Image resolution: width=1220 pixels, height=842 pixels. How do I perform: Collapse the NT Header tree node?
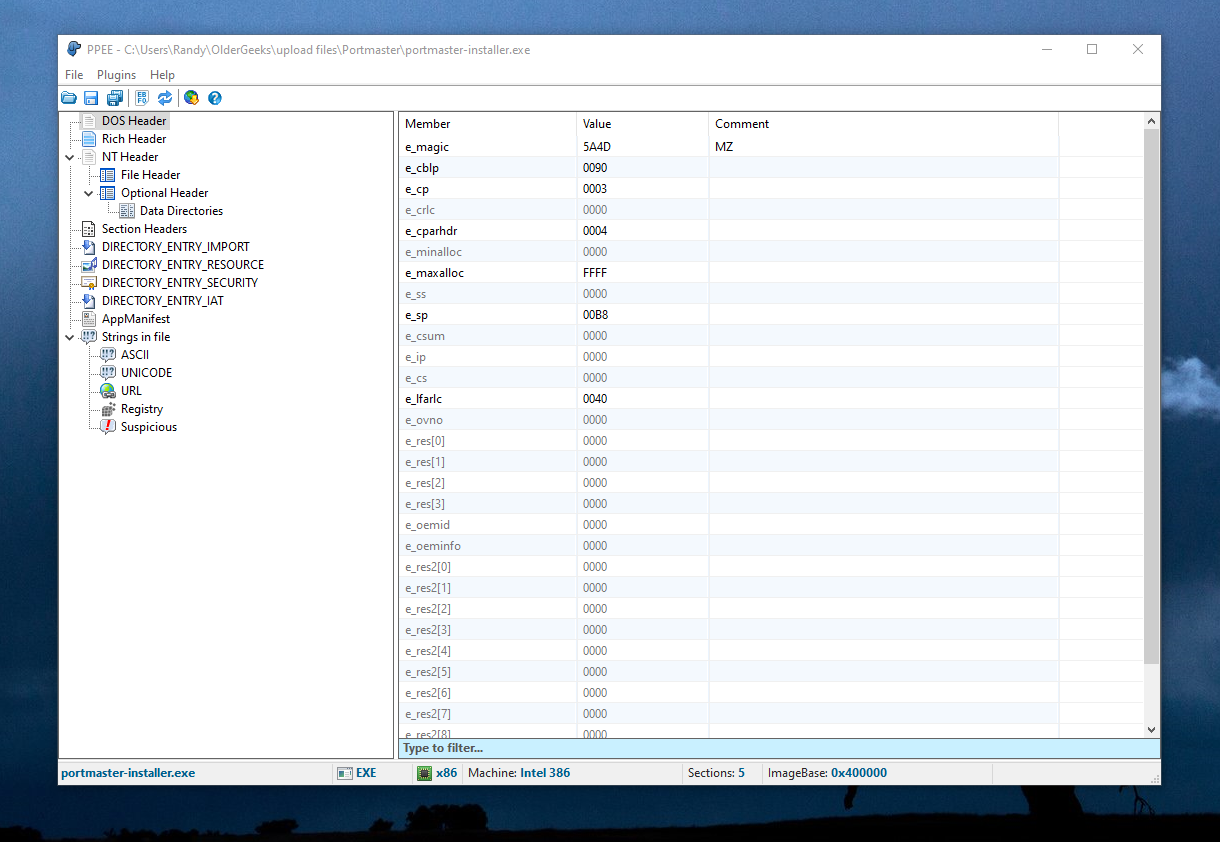point(69,157)
